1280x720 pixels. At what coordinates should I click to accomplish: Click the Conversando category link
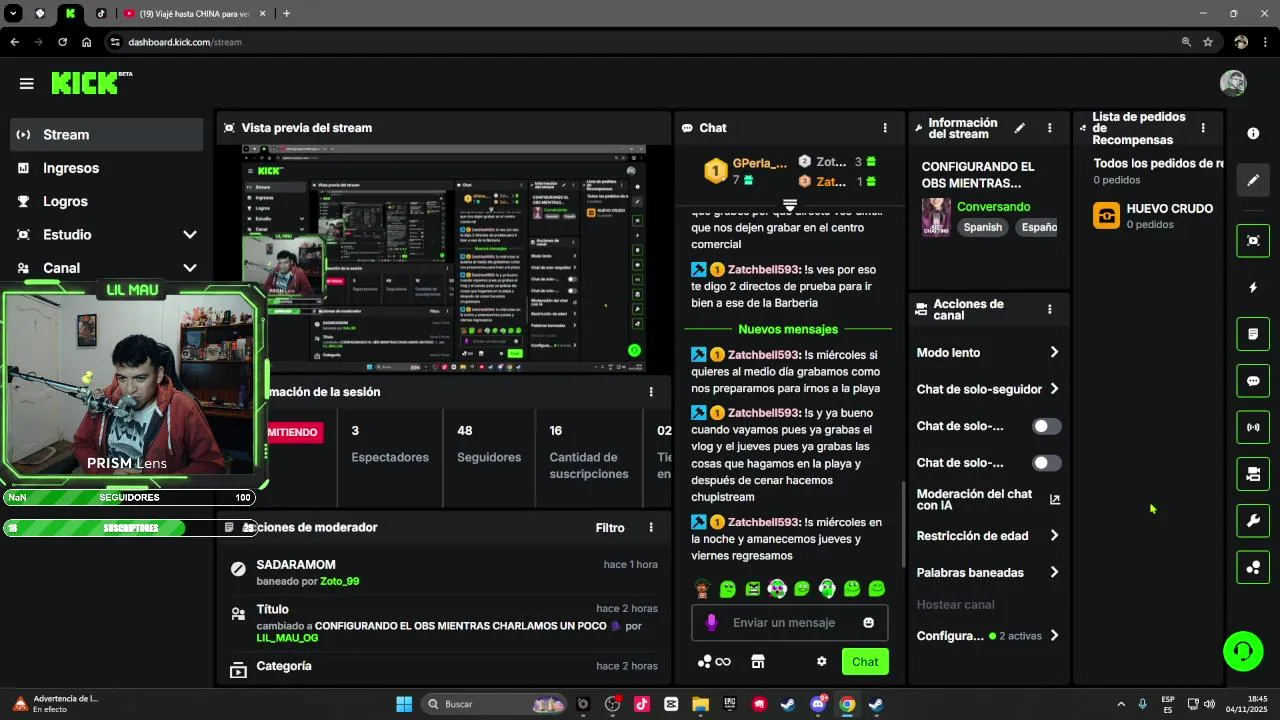(x=993, y=207)
